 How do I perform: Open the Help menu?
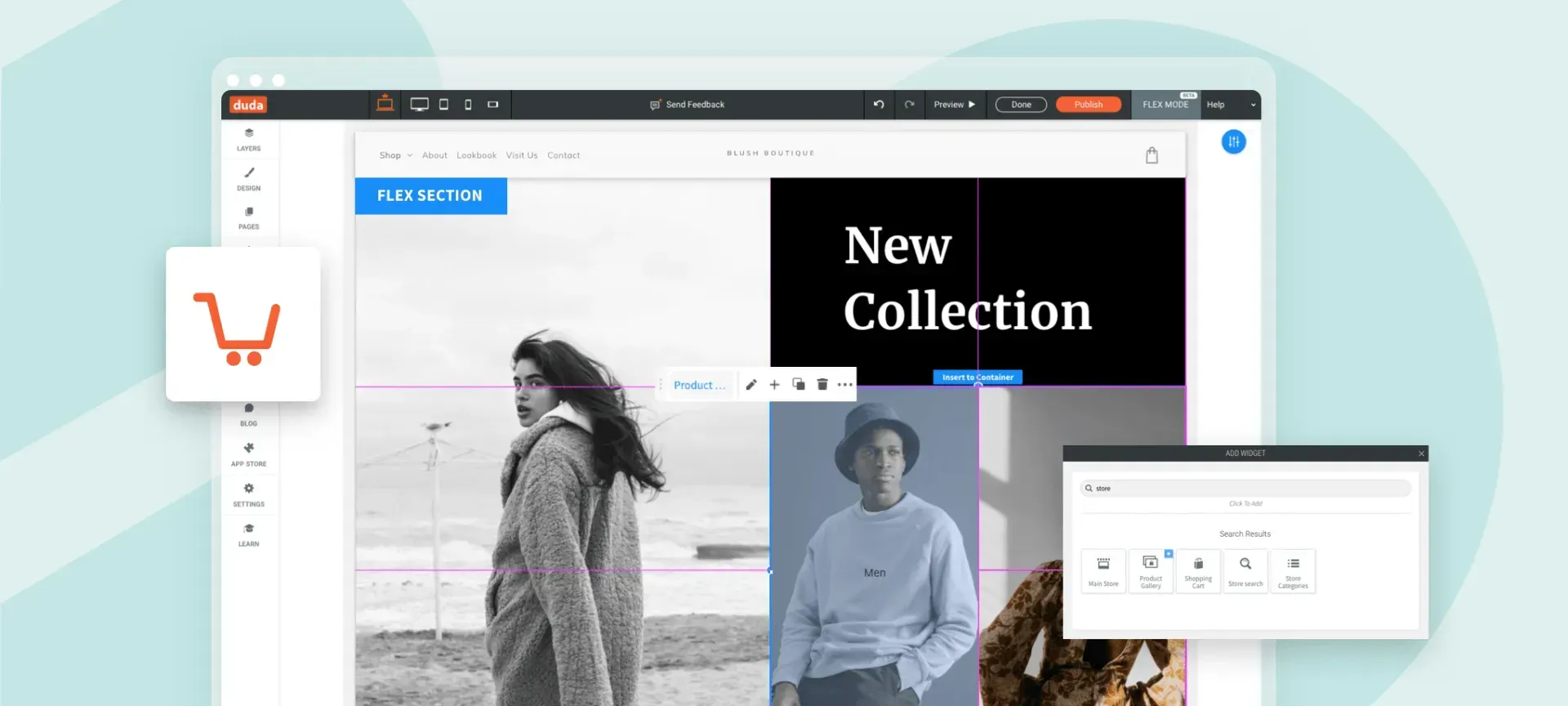[1215, 105]
